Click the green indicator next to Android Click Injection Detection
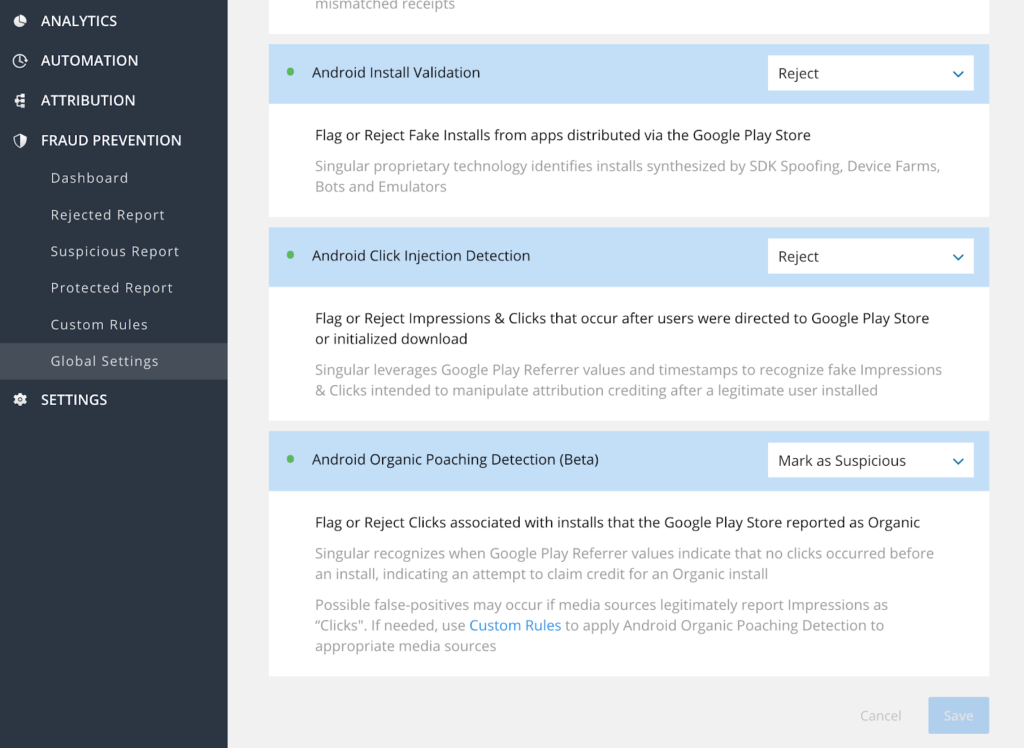Image resolution: width=1024 pixels, height=748 pixels. (290, 256)
